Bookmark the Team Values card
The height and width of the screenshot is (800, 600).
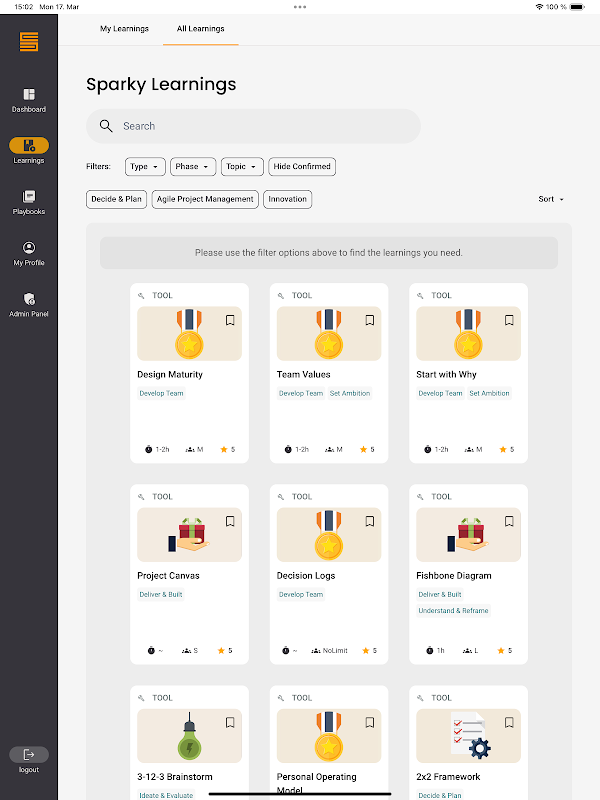click(370, 320)
